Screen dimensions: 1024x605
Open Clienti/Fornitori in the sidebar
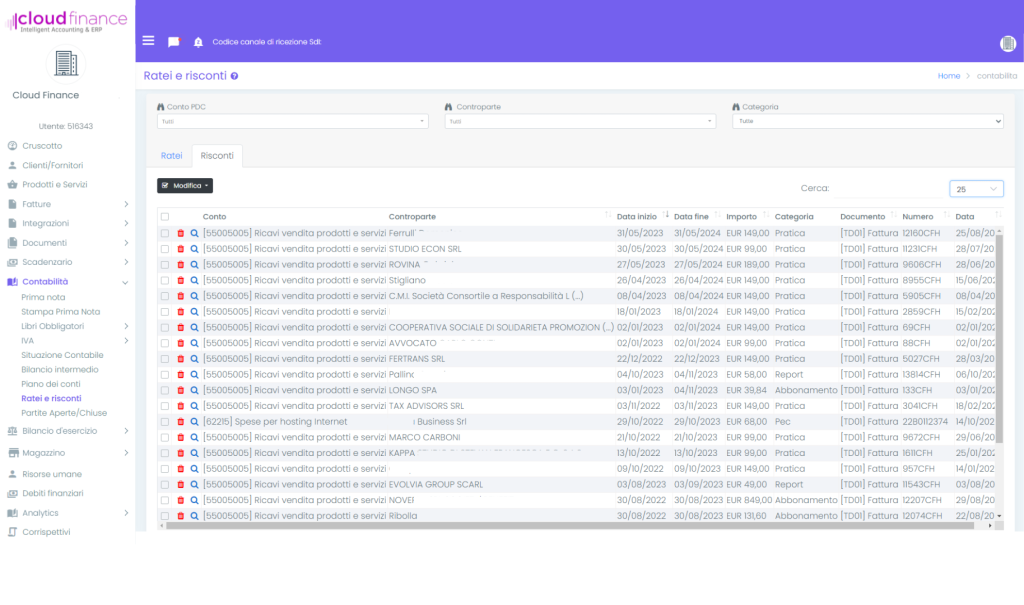tap(52, 165)
